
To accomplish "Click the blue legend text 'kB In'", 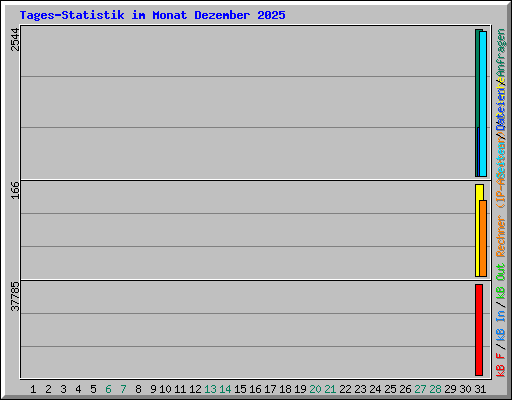I will point(501,326).
